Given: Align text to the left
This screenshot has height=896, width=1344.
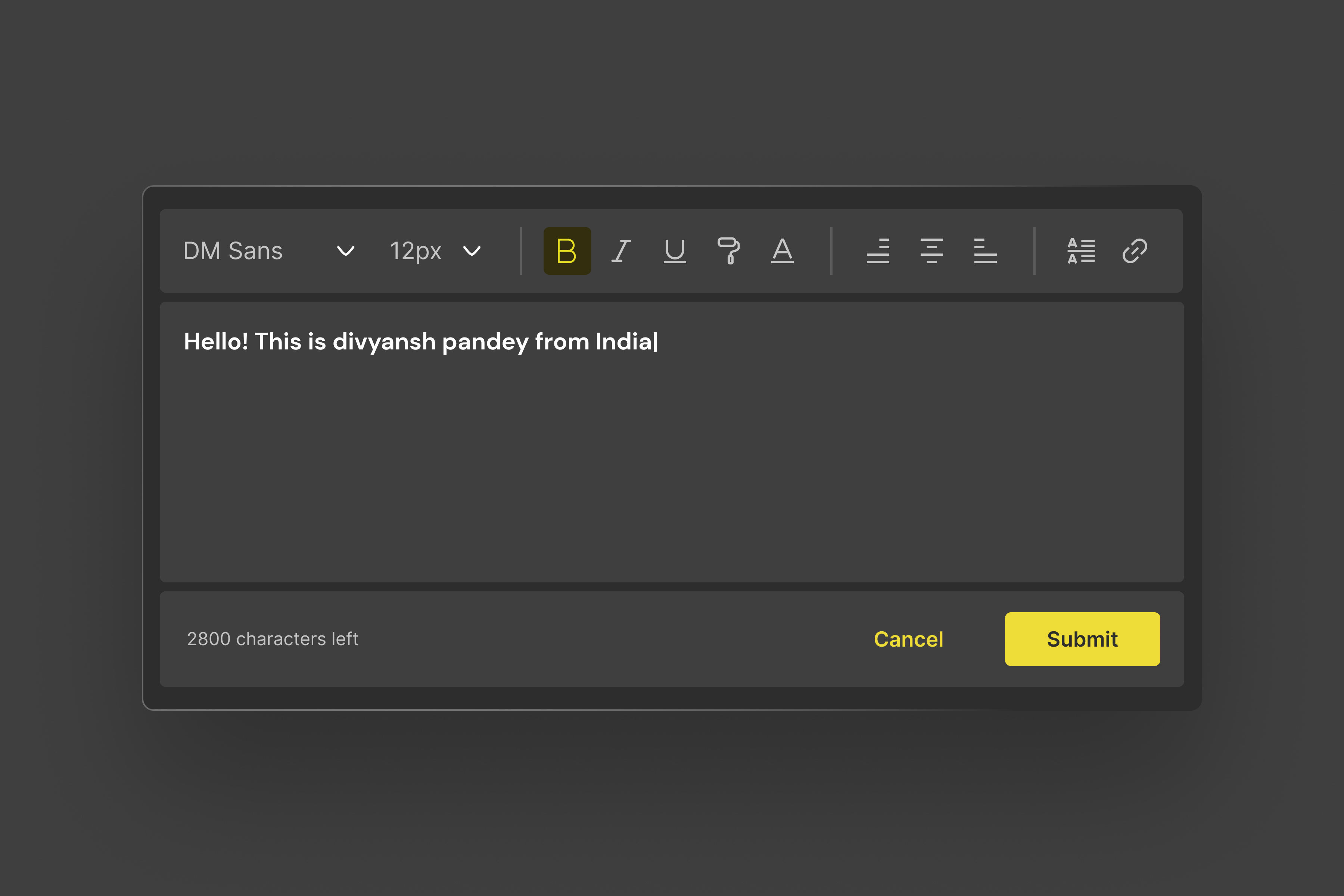Looking at the screenshot, I should click(985, 251).
